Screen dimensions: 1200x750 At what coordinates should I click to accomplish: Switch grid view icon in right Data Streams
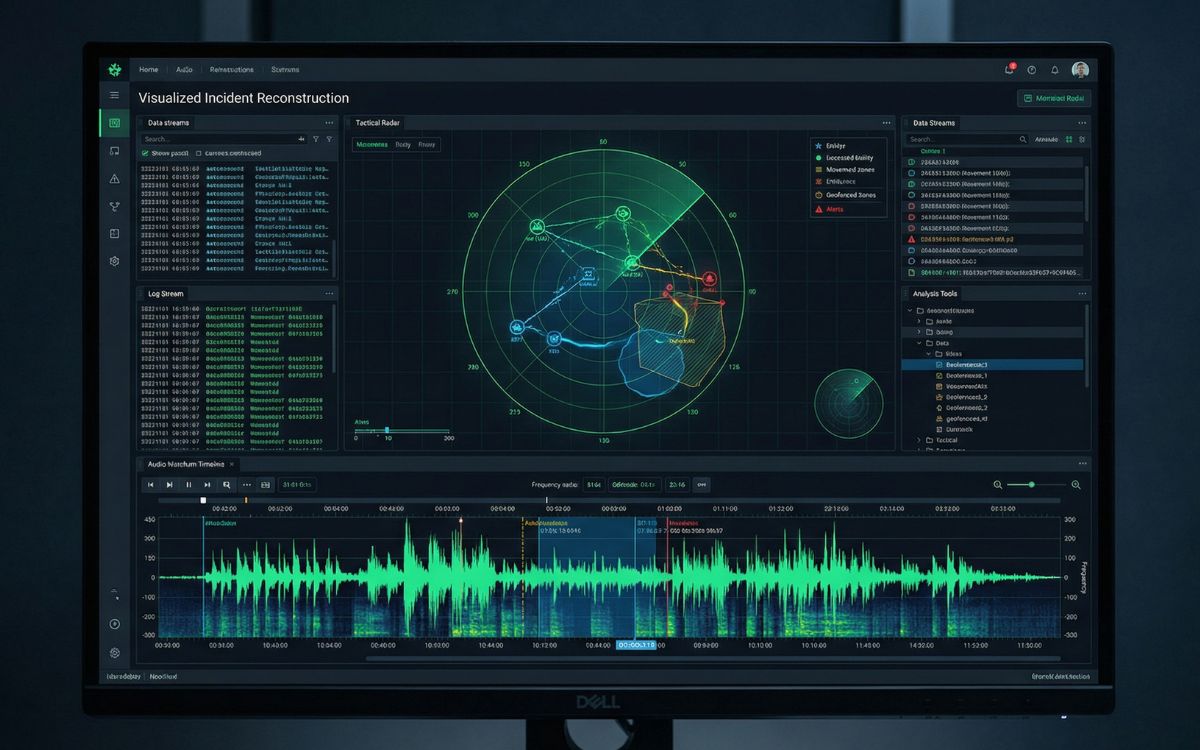pyautogui.click(x=1069, y=140)
